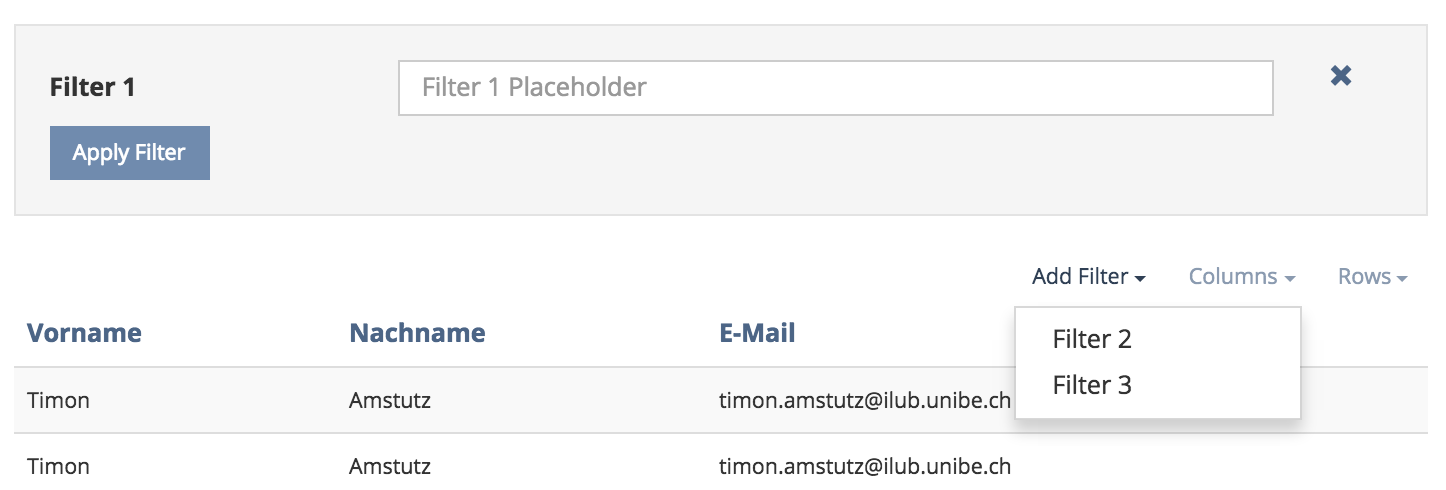Select Filter 2 from the dropdown menu

coord(1092,339)
